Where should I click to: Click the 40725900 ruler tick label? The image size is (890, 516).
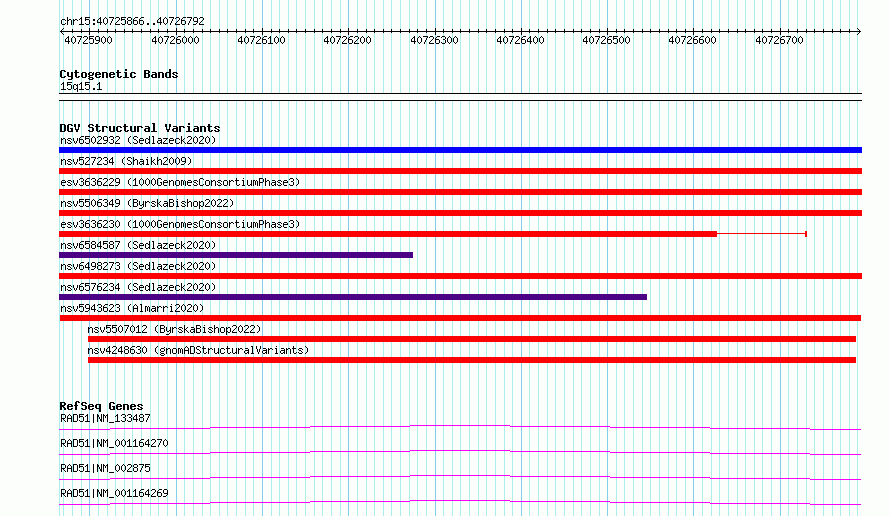click(89, 40)
